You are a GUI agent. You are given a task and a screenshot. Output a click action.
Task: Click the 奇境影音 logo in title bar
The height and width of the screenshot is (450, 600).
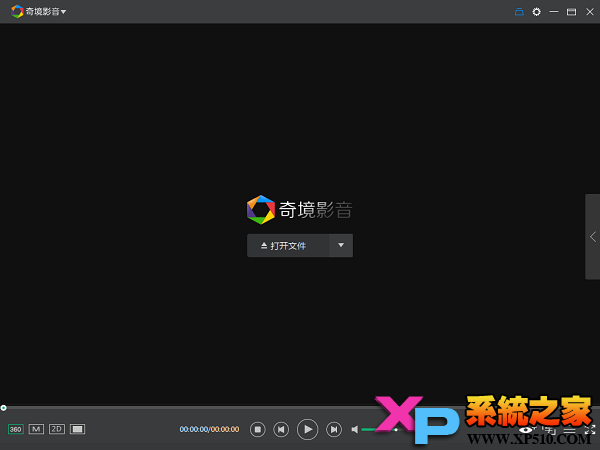point(17,11)
